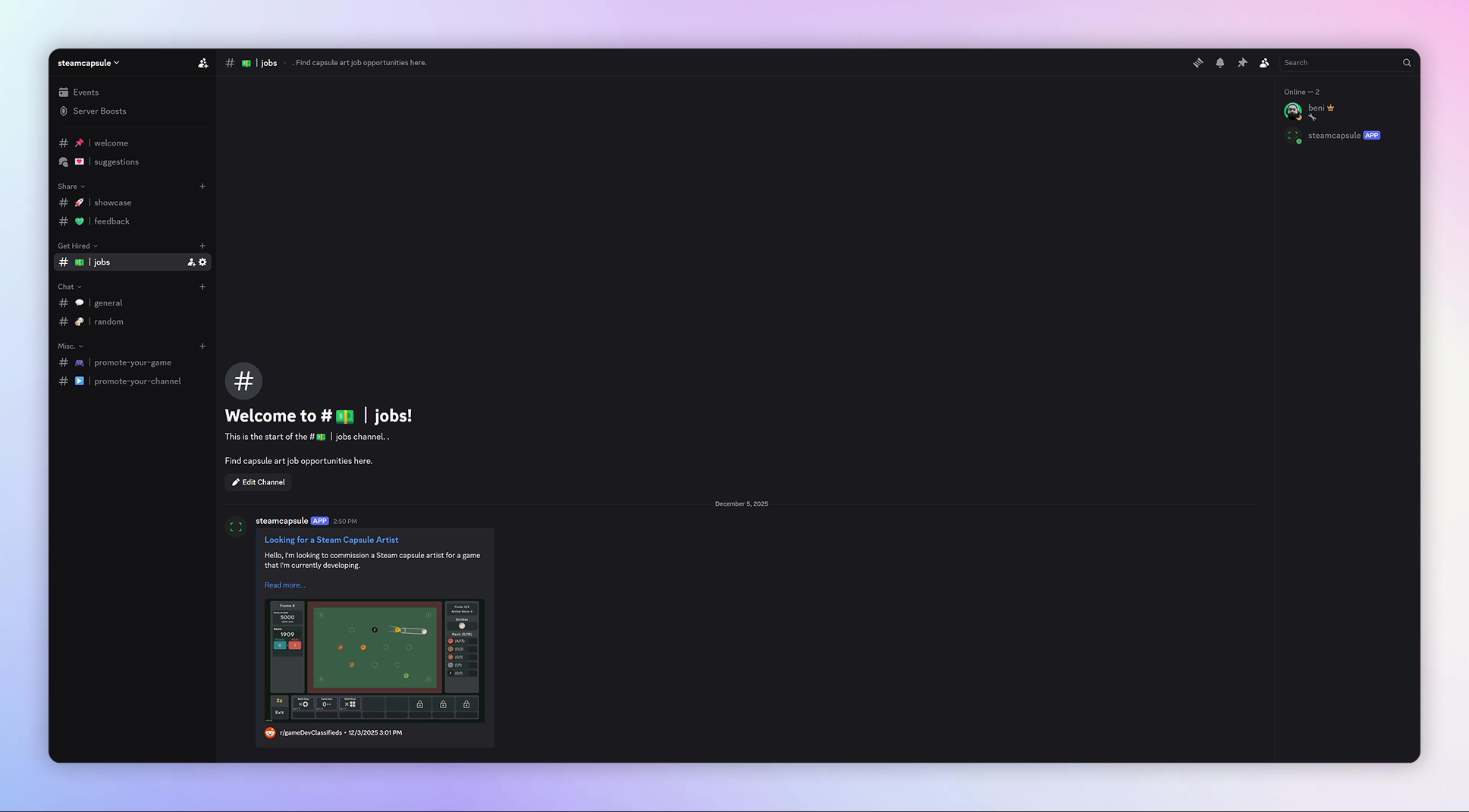Create channel in Misc. category
The height and width of the screenshot is (812, 1469).
(x=202, y=346)
